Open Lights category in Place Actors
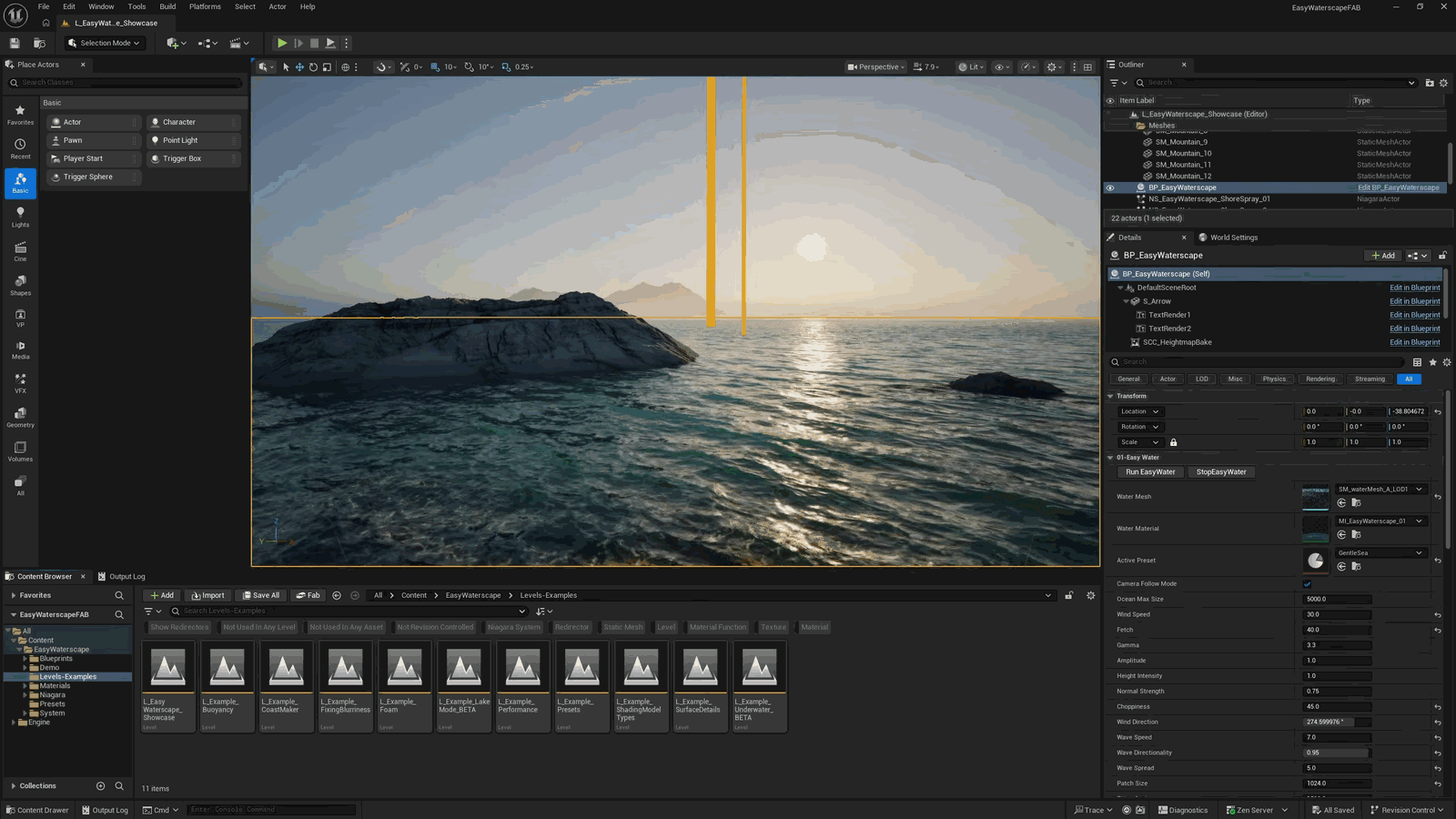1456x819 pixels. 20,217
